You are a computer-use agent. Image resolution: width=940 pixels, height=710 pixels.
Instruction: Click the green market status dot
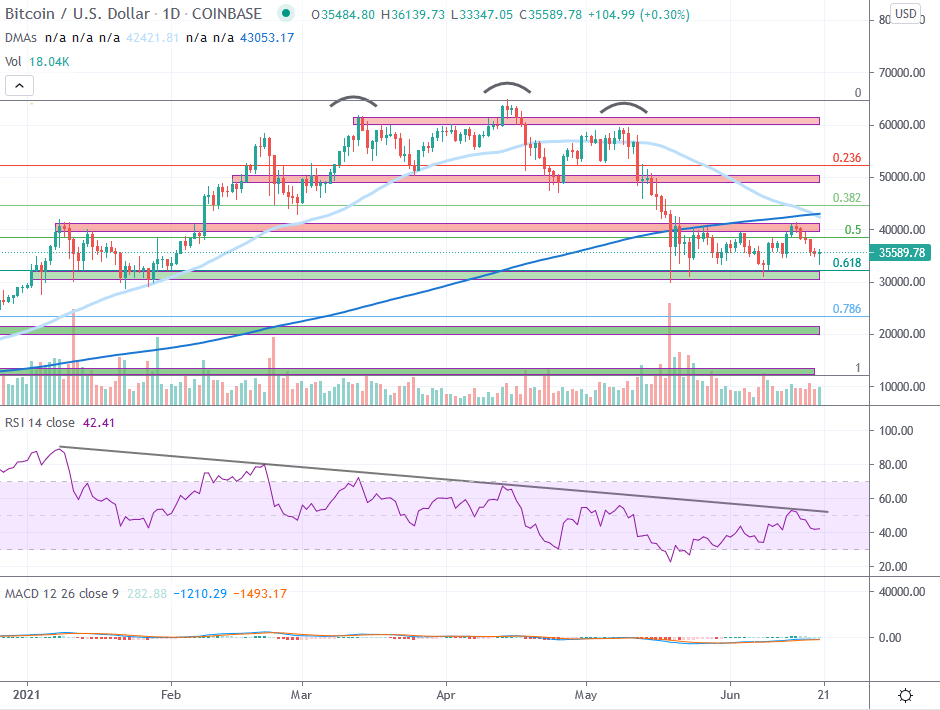pos(288,14)
